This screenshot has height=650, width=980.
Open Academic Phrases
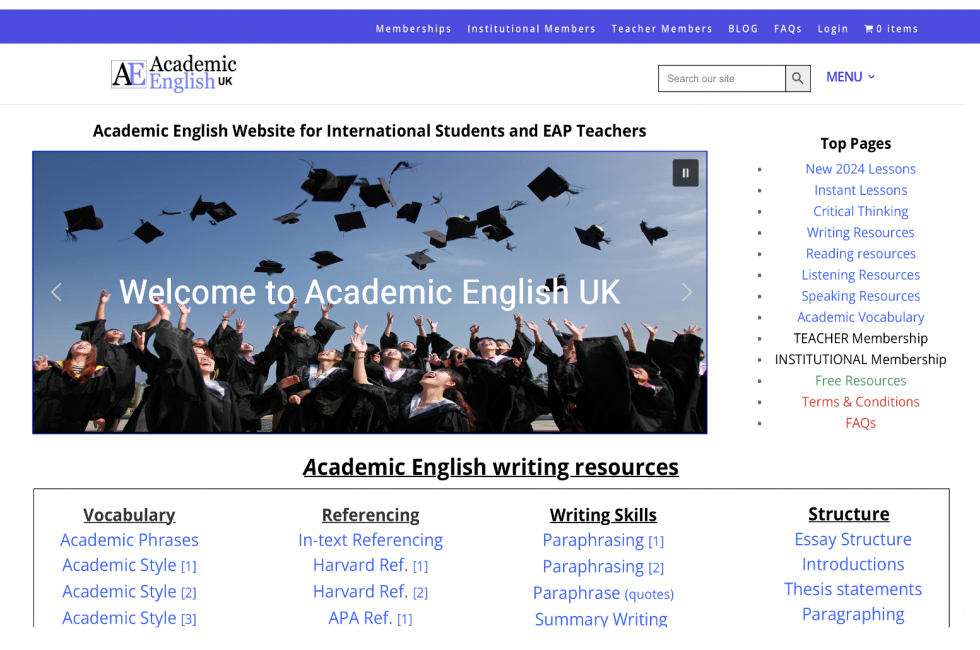[129, 540]
